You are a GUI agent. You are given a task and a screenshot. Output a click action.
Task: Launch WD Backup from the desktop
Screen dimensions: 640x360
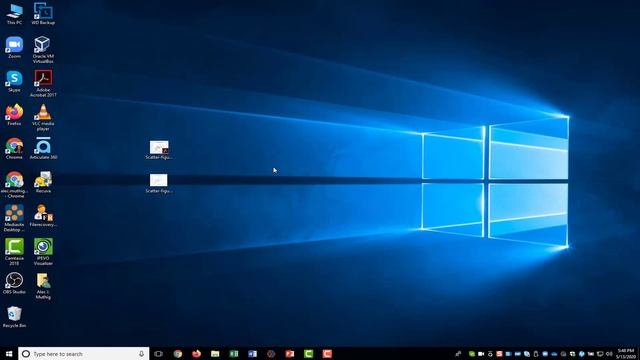click(x=43, y=13)
